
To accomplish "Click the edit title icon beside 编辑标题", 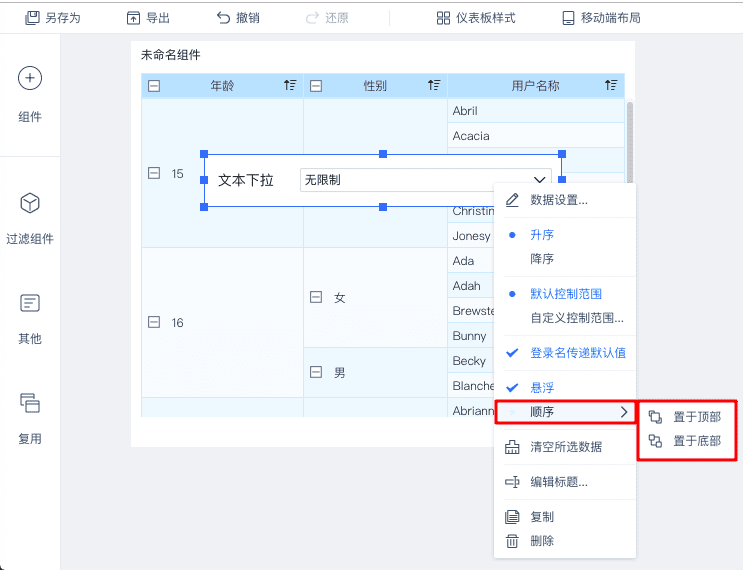I will (512, 482).
